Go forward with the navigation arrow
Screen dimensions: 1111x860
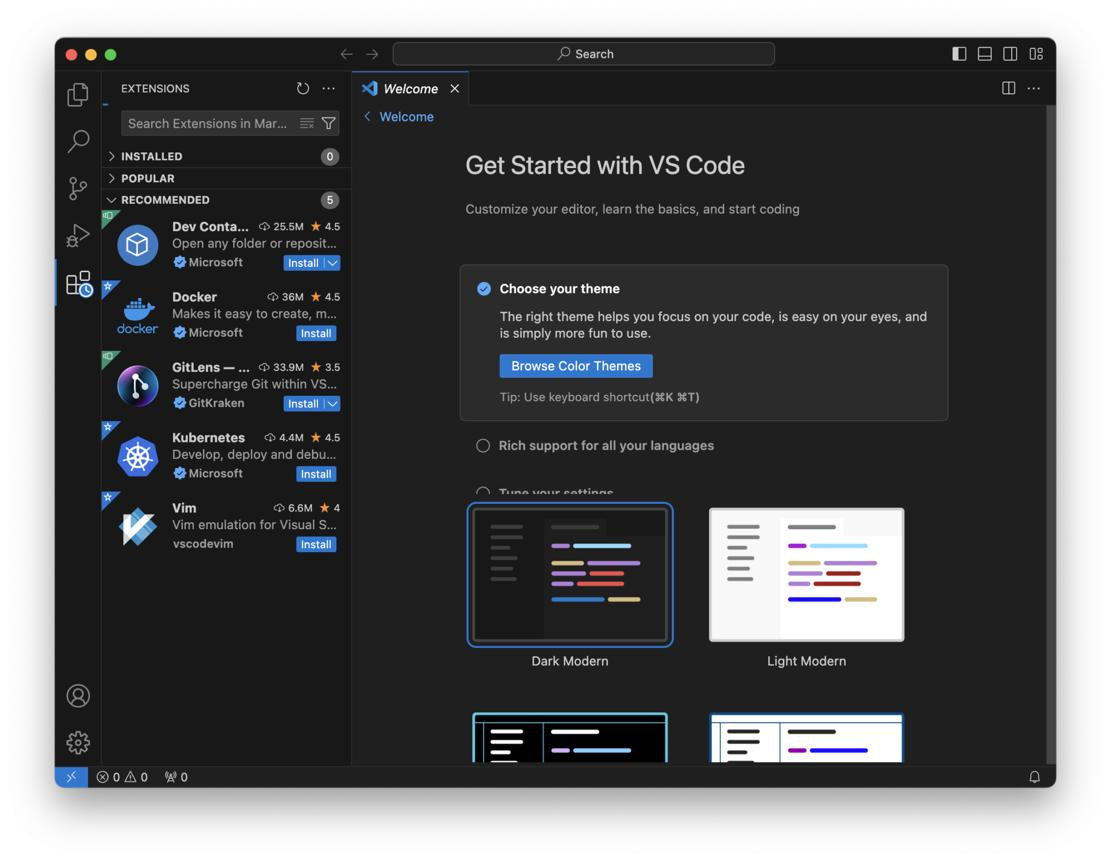point(372,54)
